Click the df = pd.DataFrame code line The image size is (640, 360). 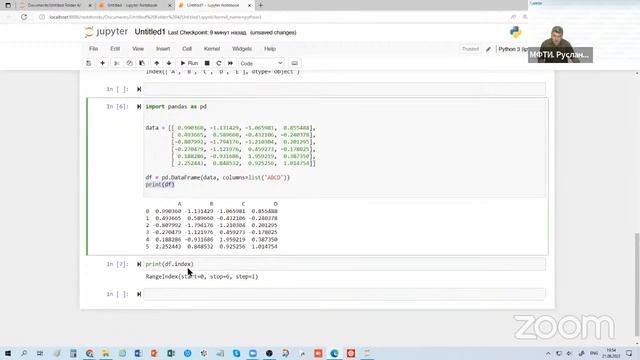[218, 178]
